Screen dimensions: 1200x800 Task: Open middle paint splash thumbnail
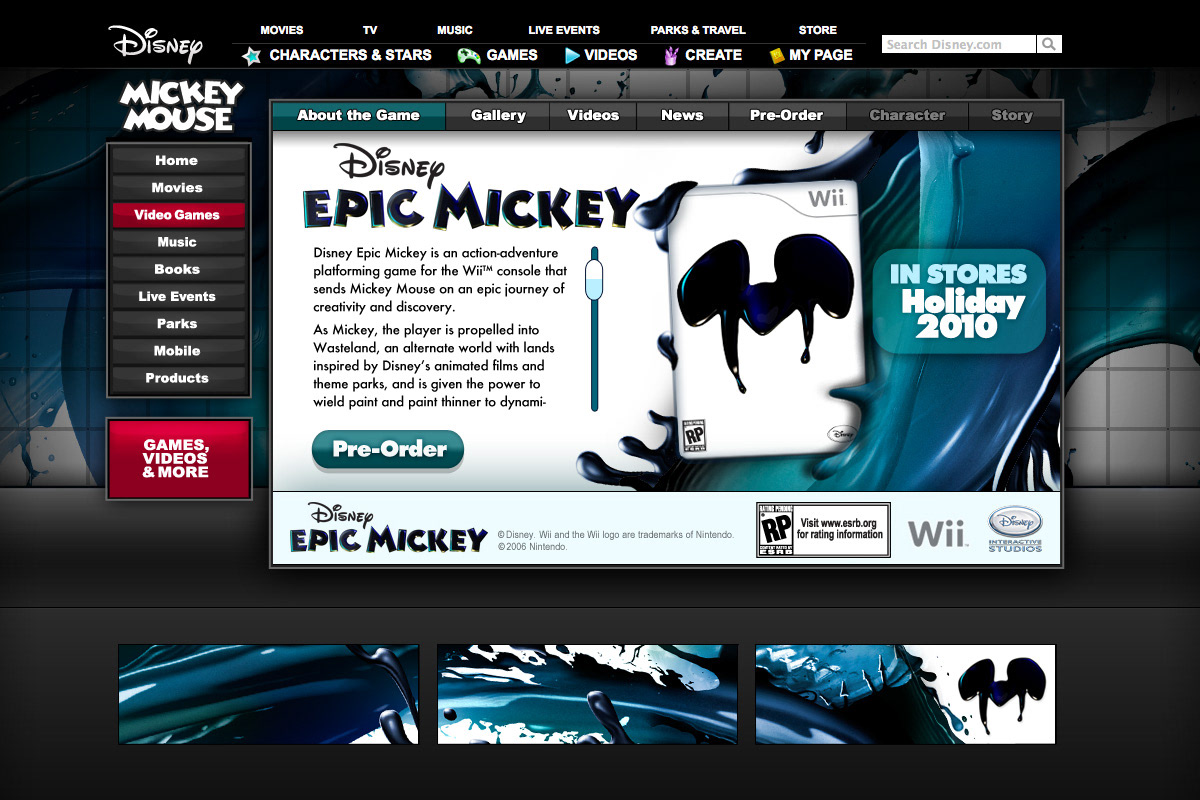point(587,694)
